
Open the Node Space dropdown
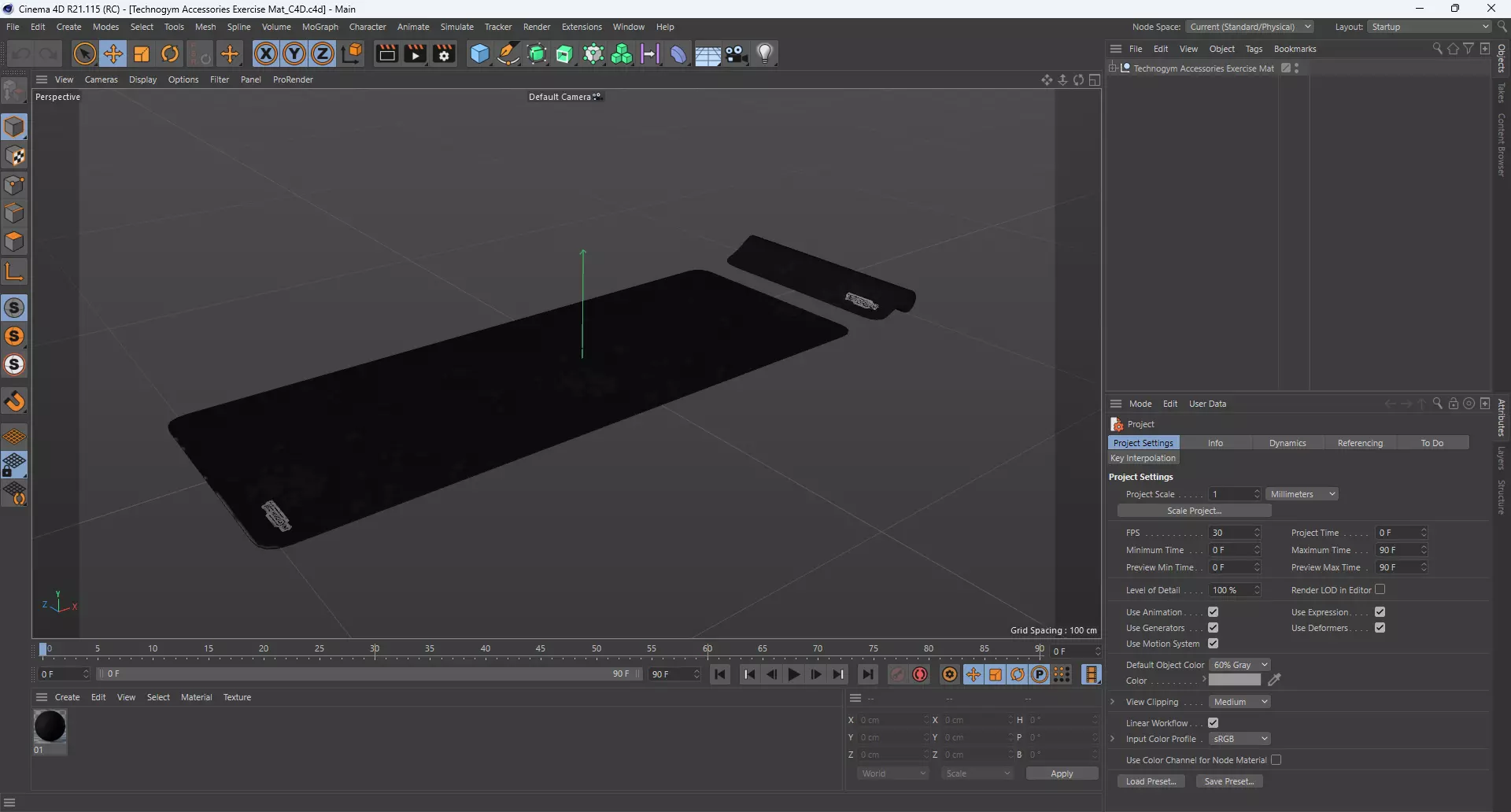(1250, 27)
